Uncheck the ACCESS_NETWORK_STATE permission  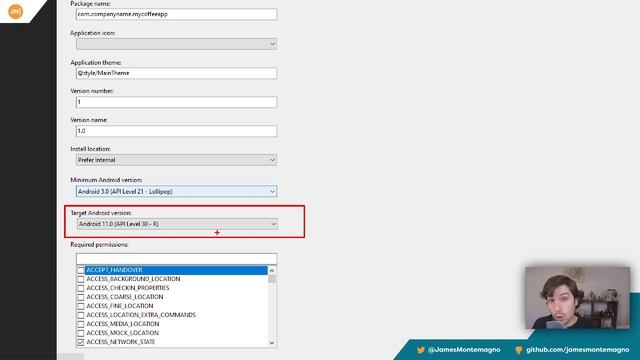pos(81,342)
